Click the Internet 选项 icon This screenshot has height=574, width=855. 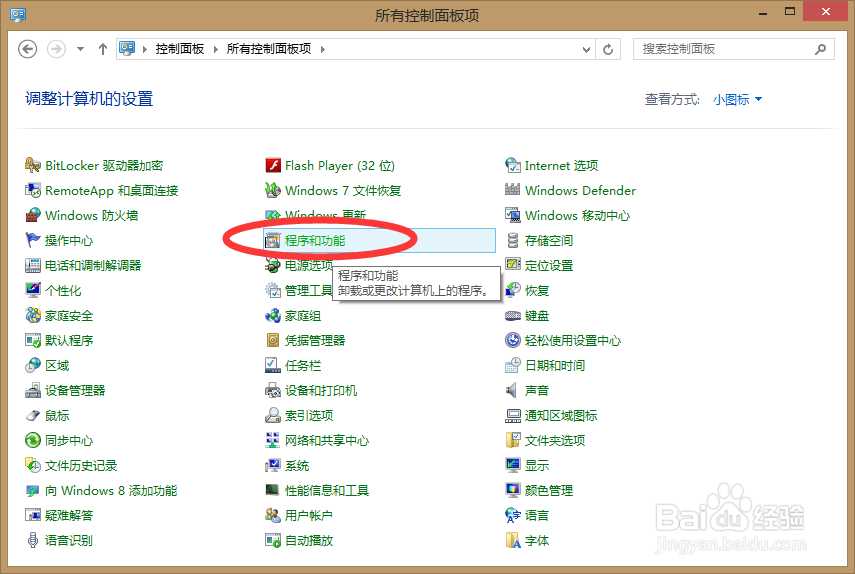click(513, 165)
